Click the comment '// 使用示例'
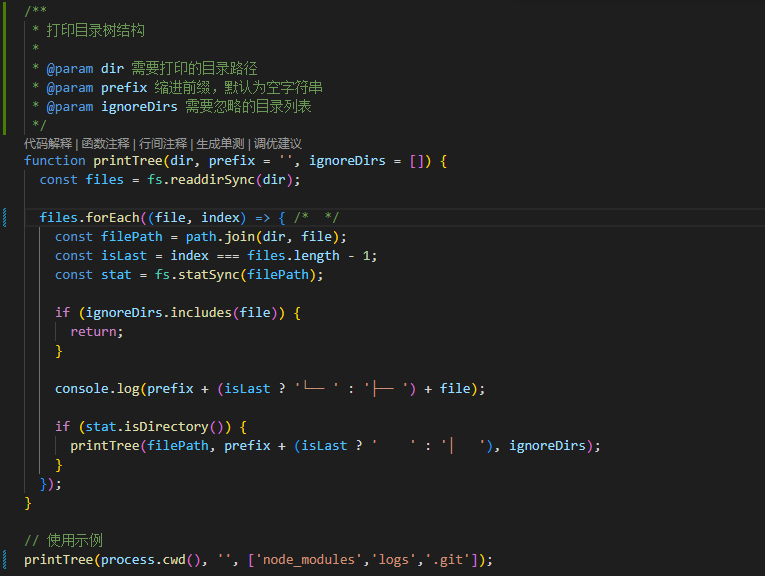The height and width of the screenshot is (576, 765). 63,540
